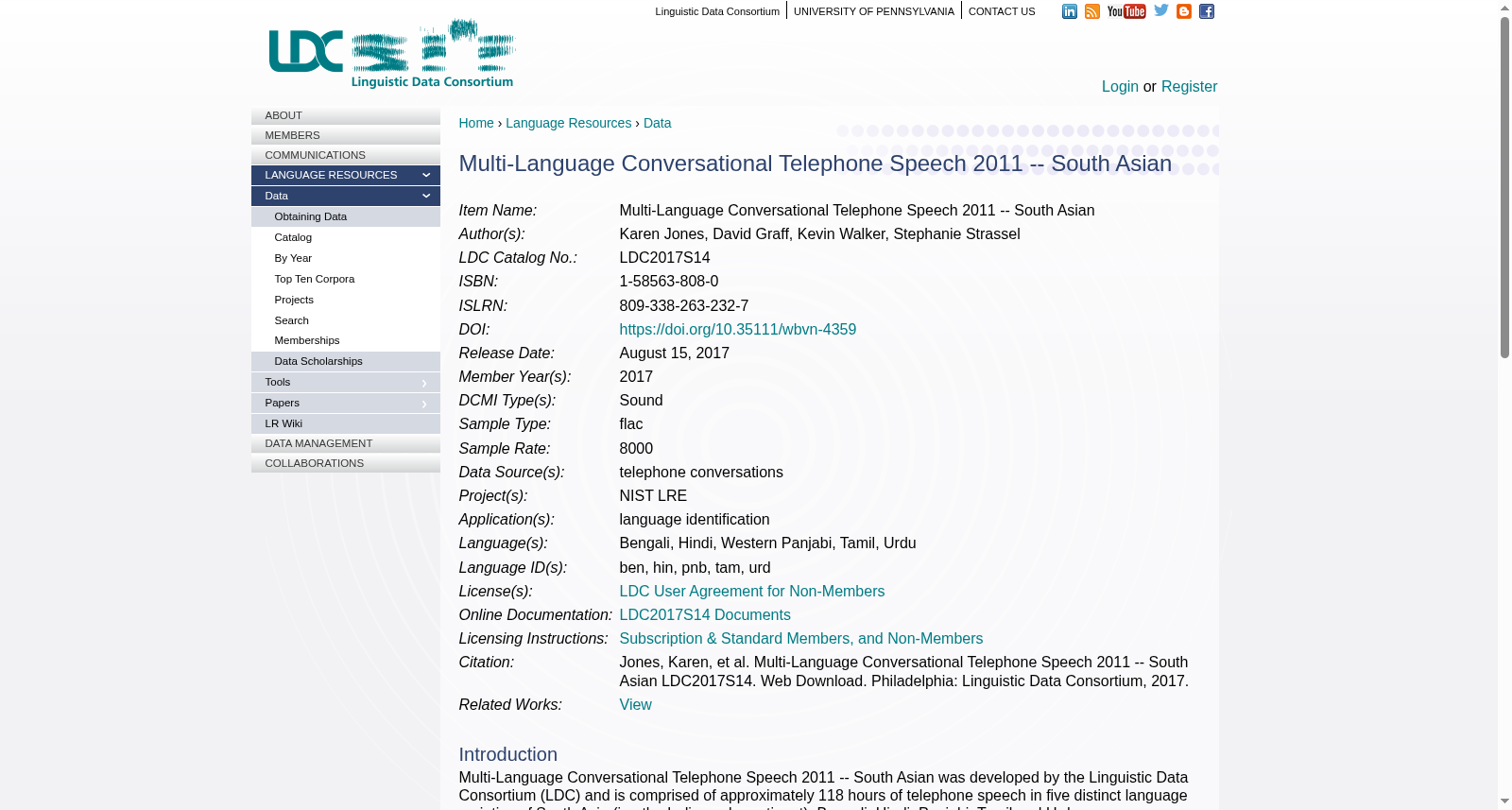
Task: Click the authors line Karen Jones
Action: click(820, 234)
